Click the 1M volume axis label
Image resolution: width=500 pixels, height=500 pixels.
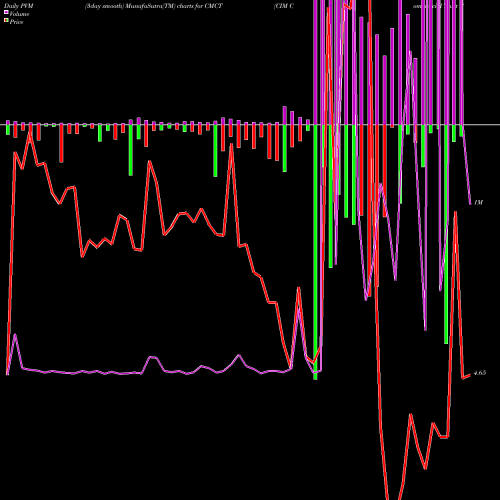click(478, 202)
